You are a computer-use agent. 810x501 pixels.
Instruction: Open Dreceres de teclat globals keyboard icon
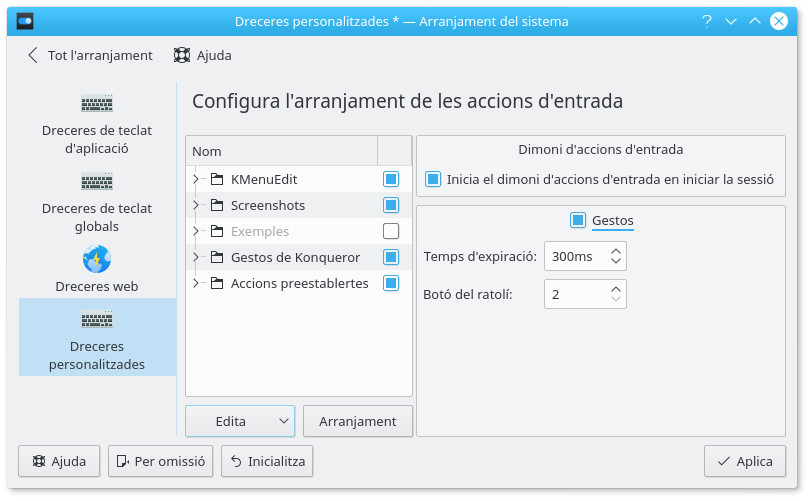click(97, 182)
